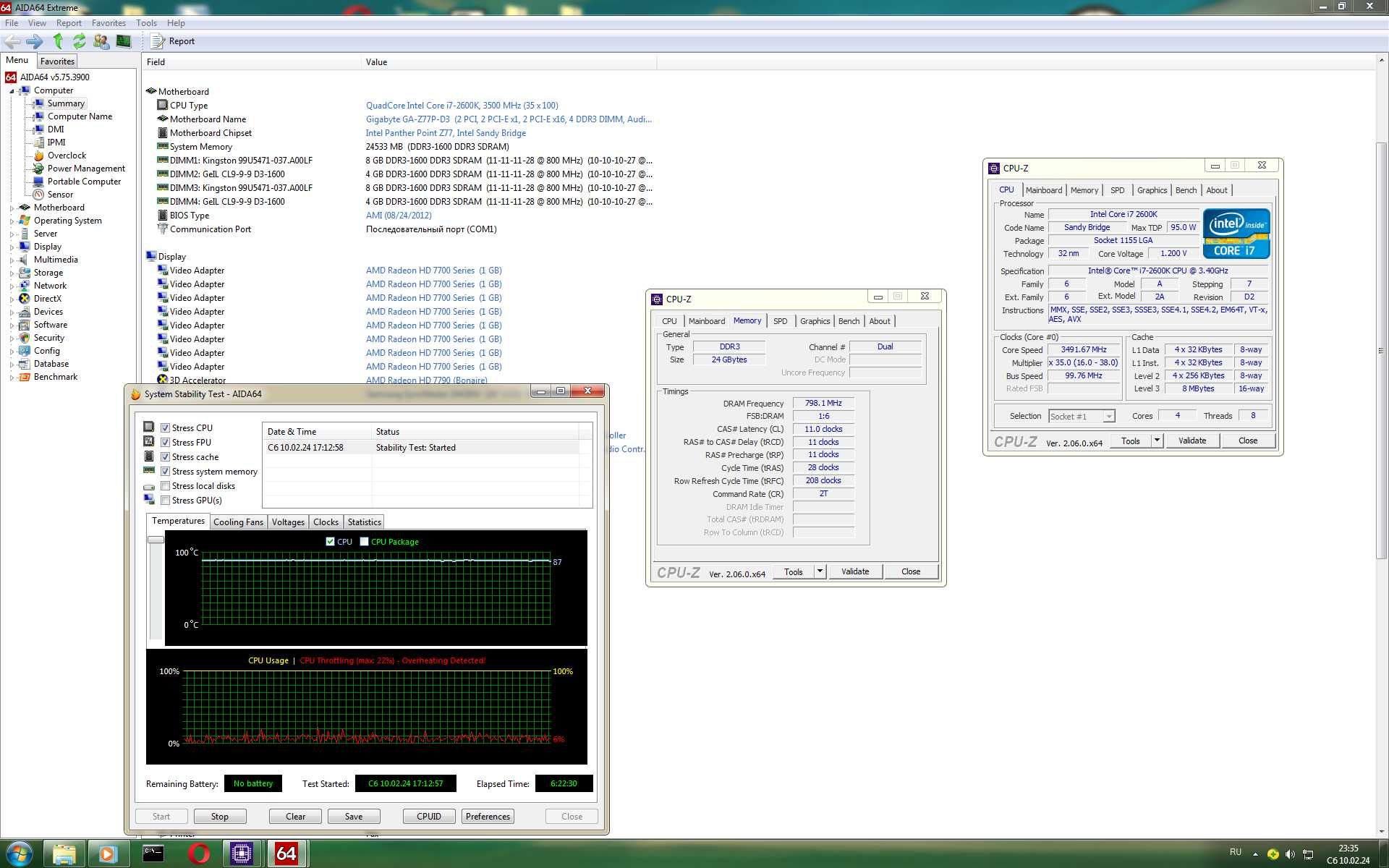The height and width of the screenshot is (868, 1389).
Task: Switch to the Favorites panel tab
Action: (57, 61)
